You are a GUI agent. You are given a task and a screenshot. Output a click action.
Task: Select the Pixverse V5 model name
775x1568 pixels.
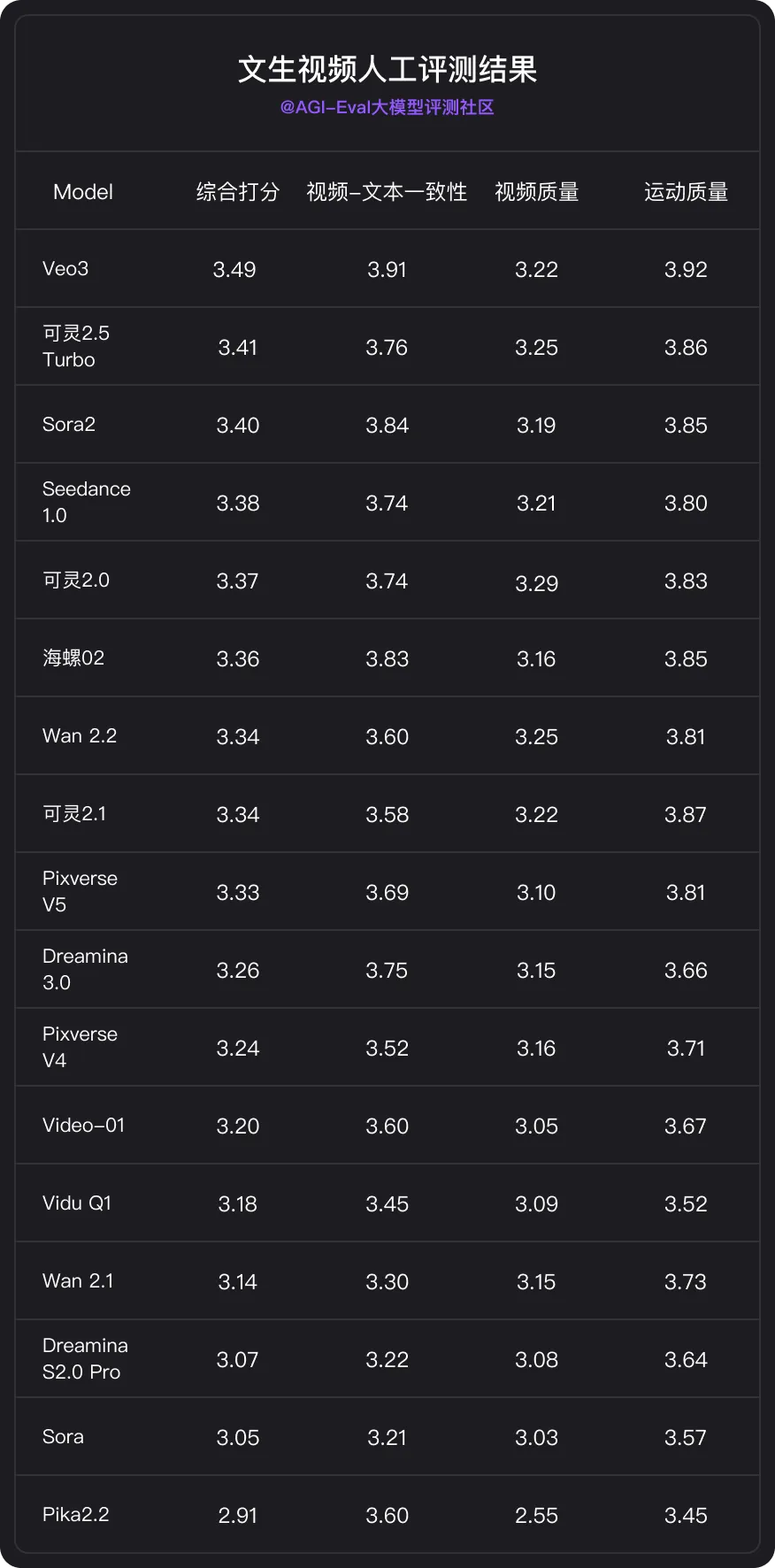coord(80,891)
